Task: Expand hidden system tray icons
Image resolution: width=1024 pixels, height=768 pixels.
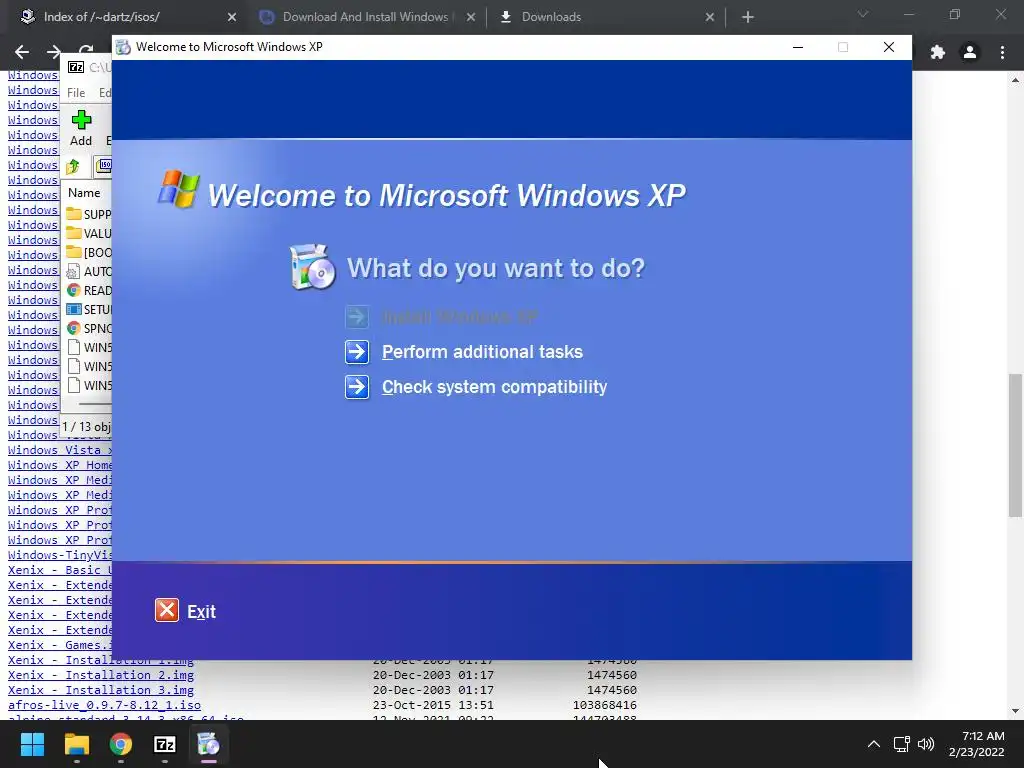Action: click(874, 744)
